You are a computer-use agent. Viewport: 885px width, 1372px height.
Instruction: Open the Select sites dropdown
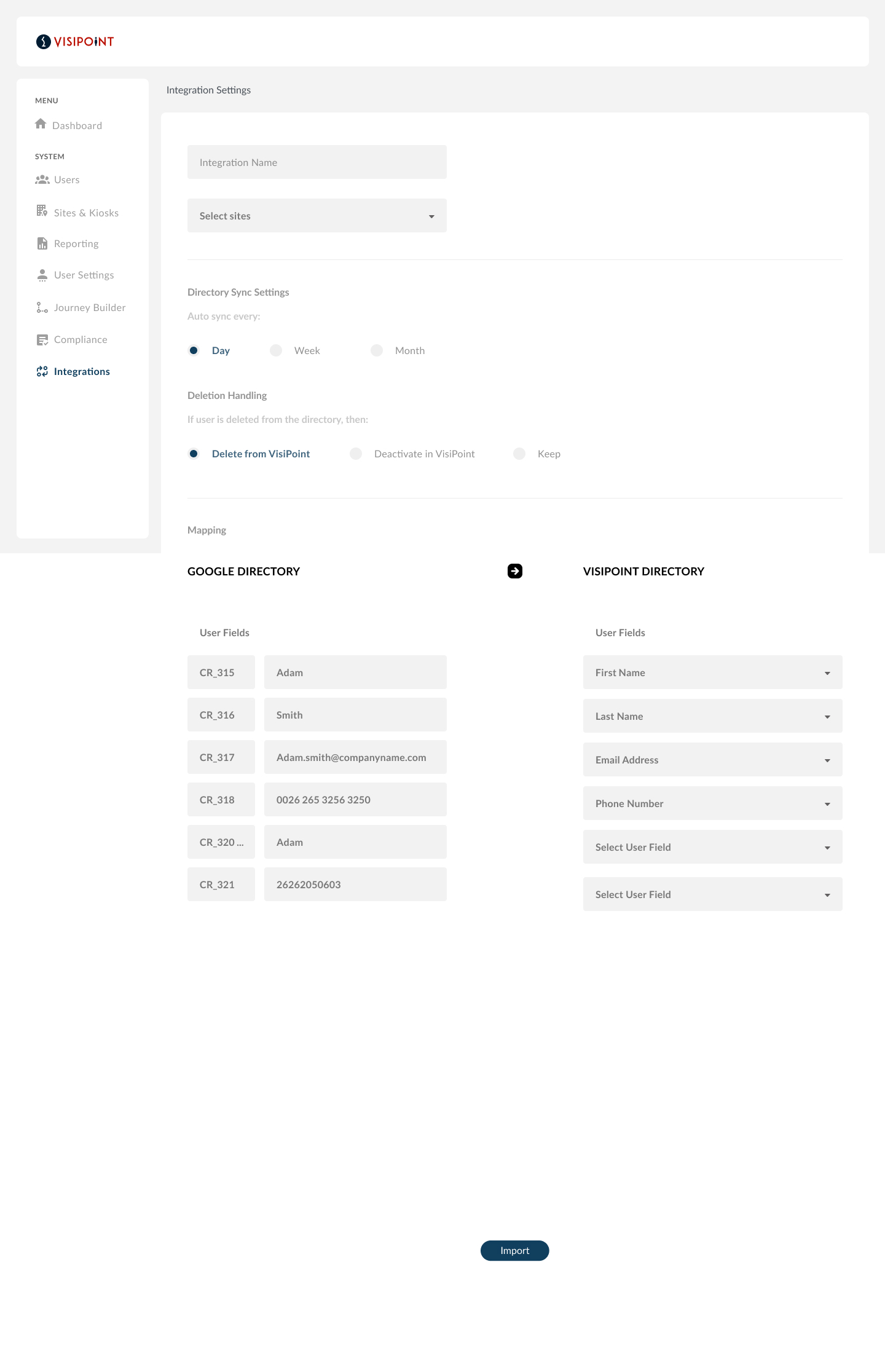coord(317,216)
